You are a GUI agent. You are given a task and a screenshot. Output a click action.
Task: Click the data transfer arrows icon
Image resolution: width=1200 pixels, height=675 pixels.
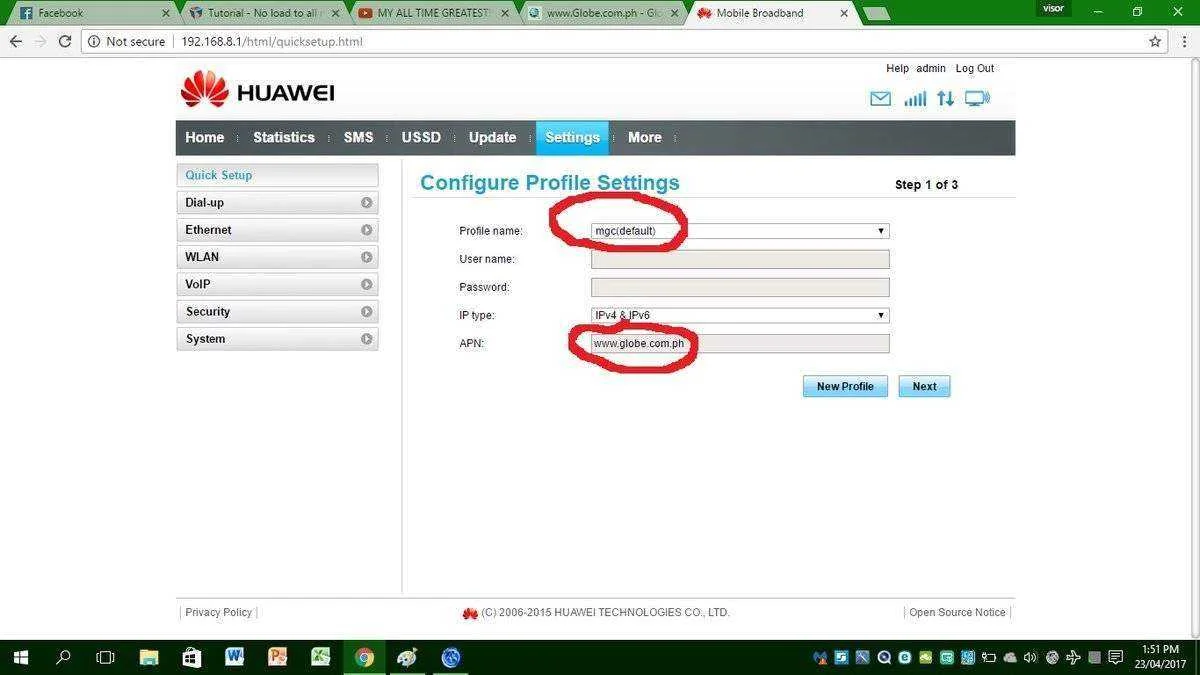point(945,99)
